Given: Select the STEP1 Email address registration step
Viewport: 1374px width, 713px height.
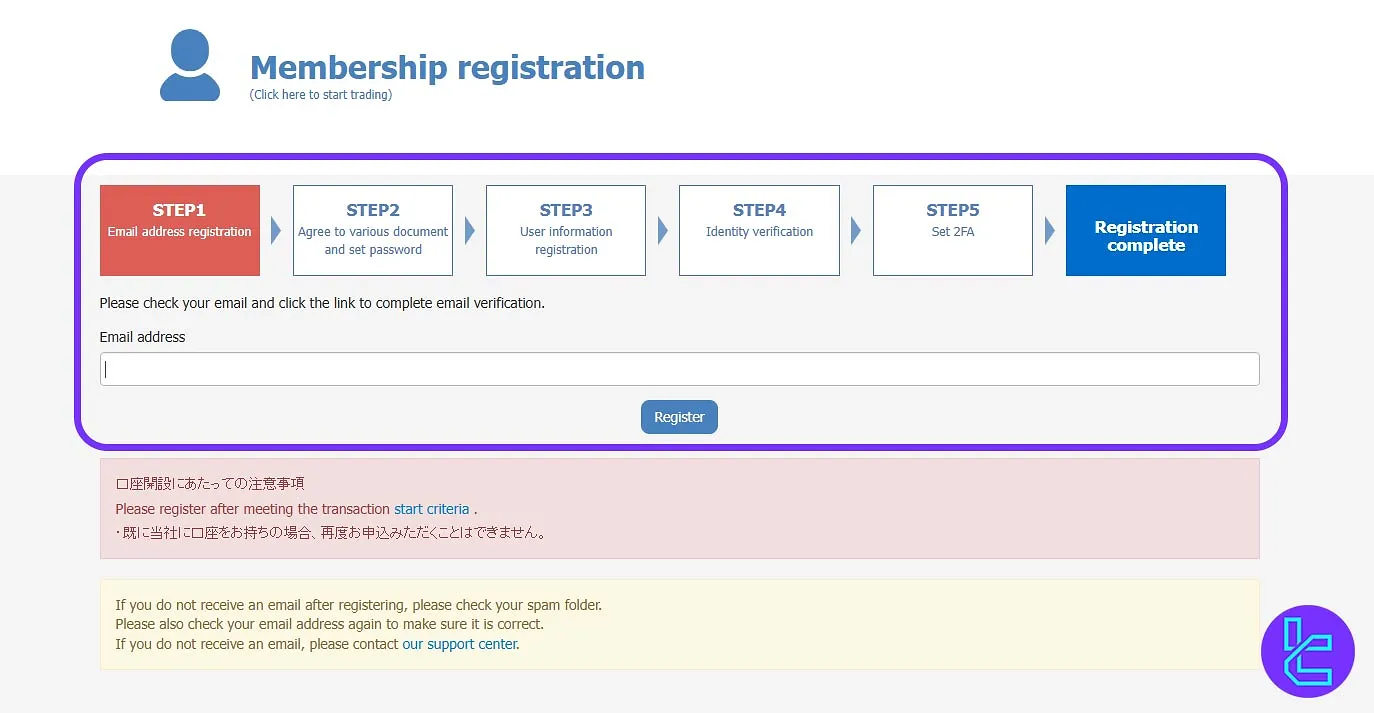Looking at the screenshot, I should (180, 230).
